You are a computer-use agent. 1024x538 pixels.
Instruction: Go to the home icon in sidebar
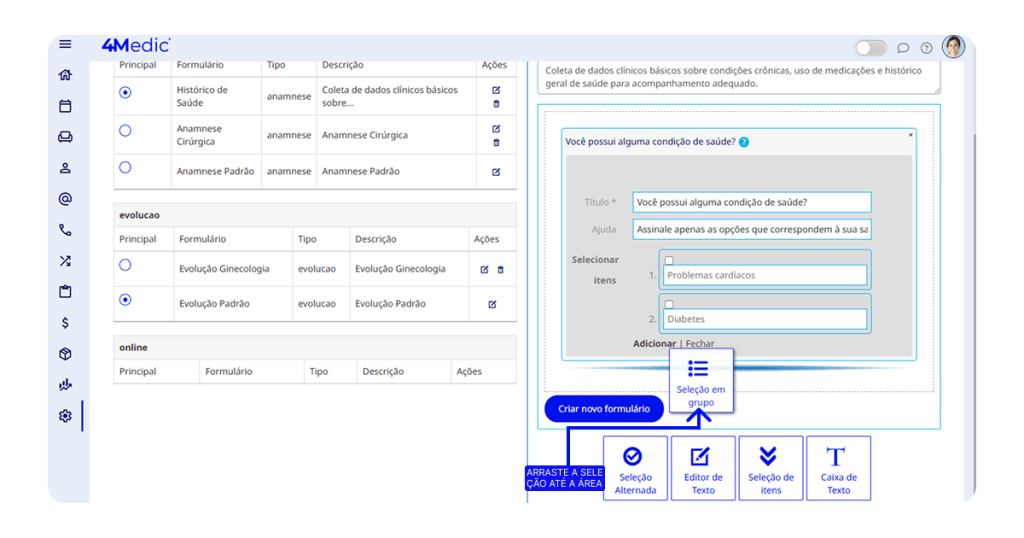click(x=65, y=75)
